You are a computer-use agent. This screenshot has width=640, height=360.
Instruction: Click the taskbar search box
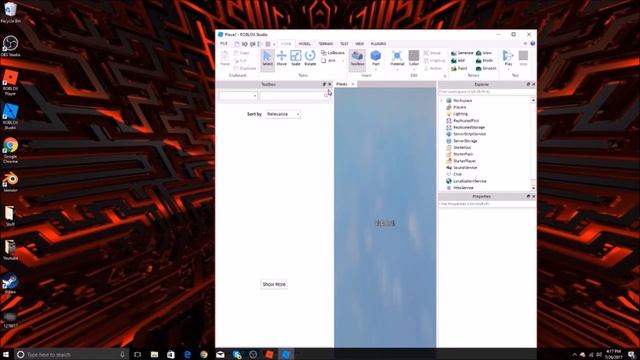pos(71,355)
